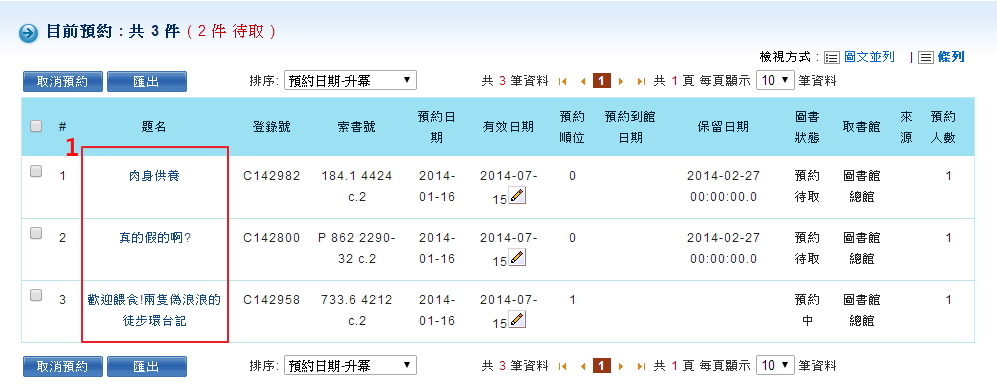Check the box for row 3 歡迎餵食
This screenshot has width=997, height=384.
36,295
